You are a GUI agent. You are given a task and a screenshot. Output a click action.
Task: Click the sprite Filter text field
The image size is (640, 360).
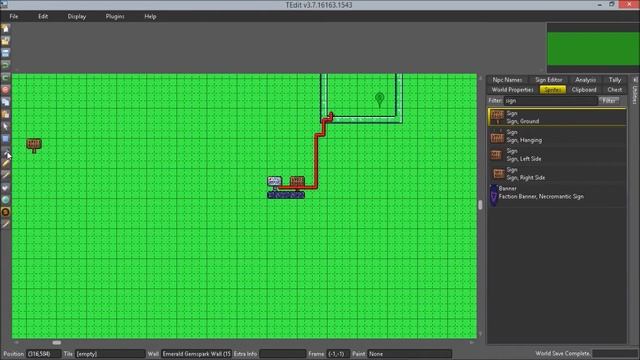551,100
